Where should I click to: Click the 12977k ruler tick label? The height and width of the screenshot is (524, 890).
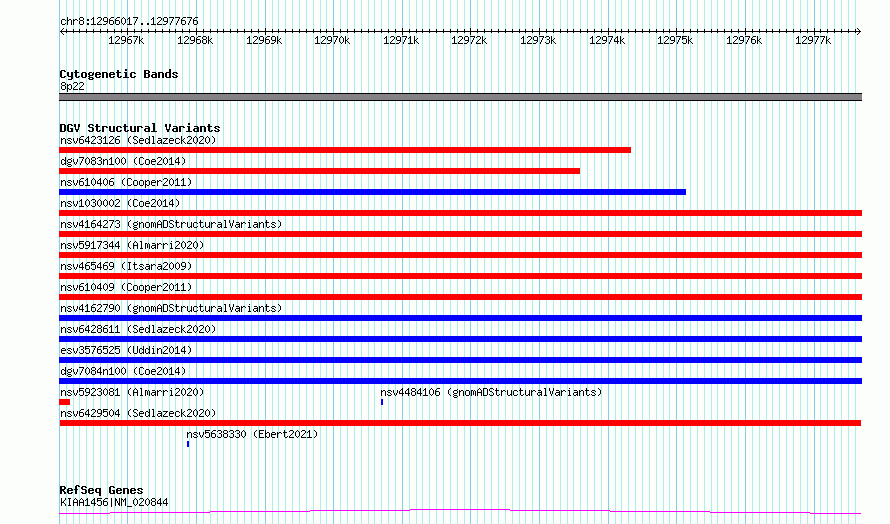813,40
